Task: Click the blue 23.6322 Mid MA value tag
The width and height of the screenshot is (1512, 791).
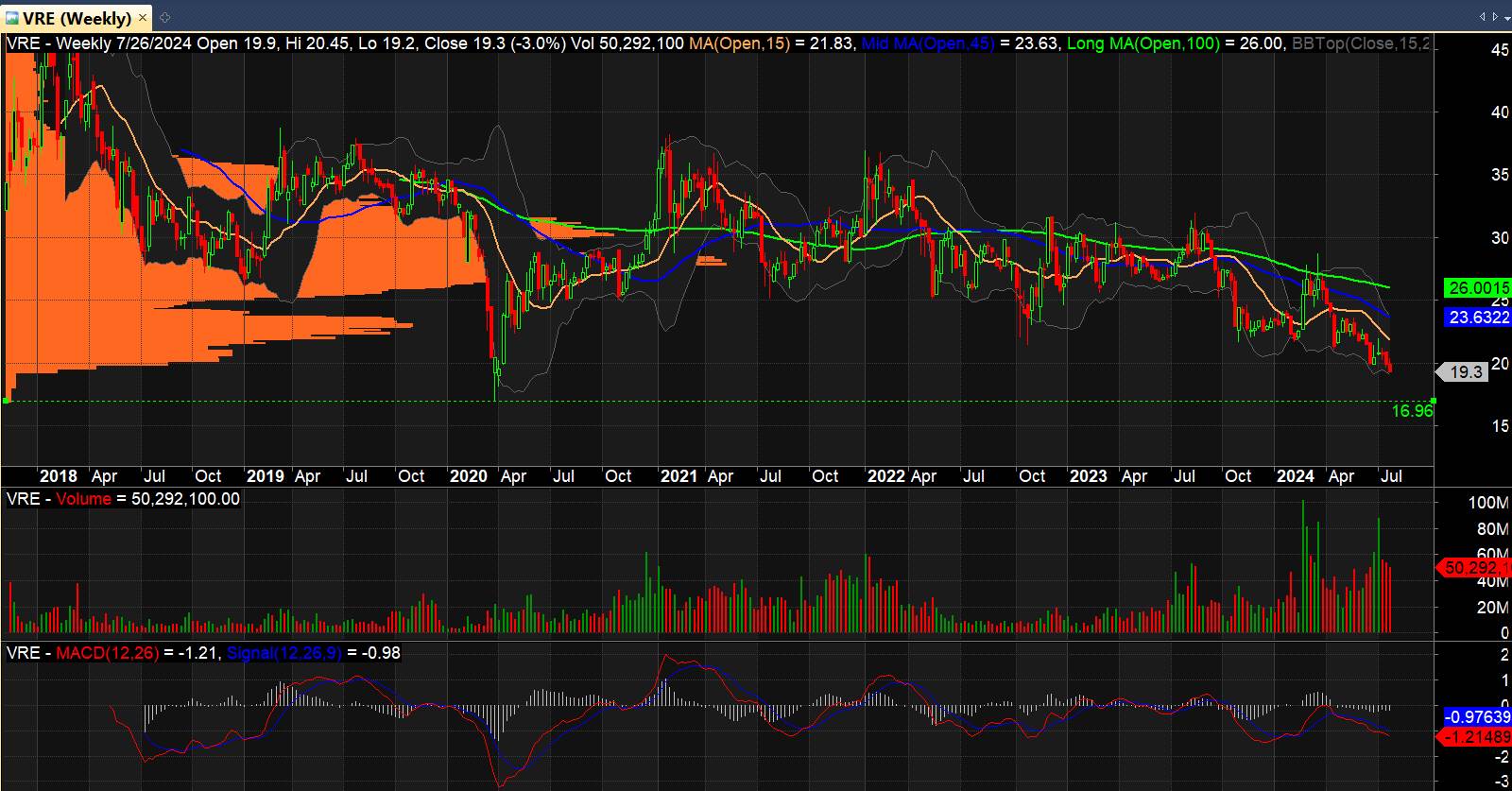Action: [x=1476, y=318]
